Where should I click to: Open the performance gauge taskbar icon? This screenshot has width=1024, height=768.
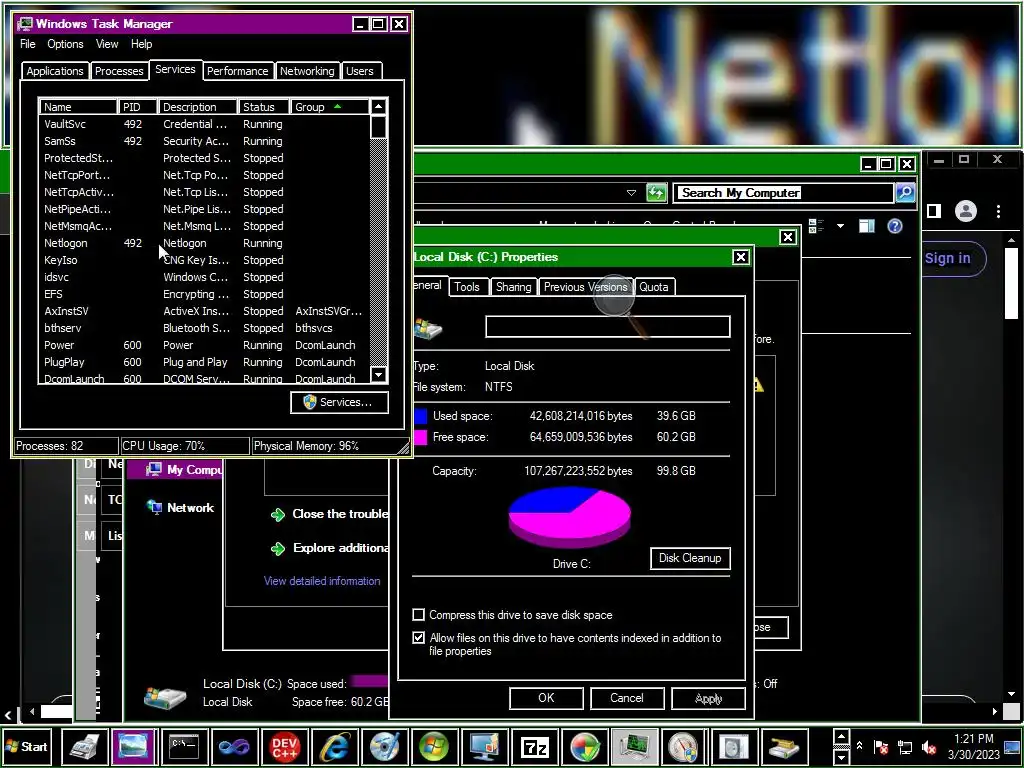point(684,746)
